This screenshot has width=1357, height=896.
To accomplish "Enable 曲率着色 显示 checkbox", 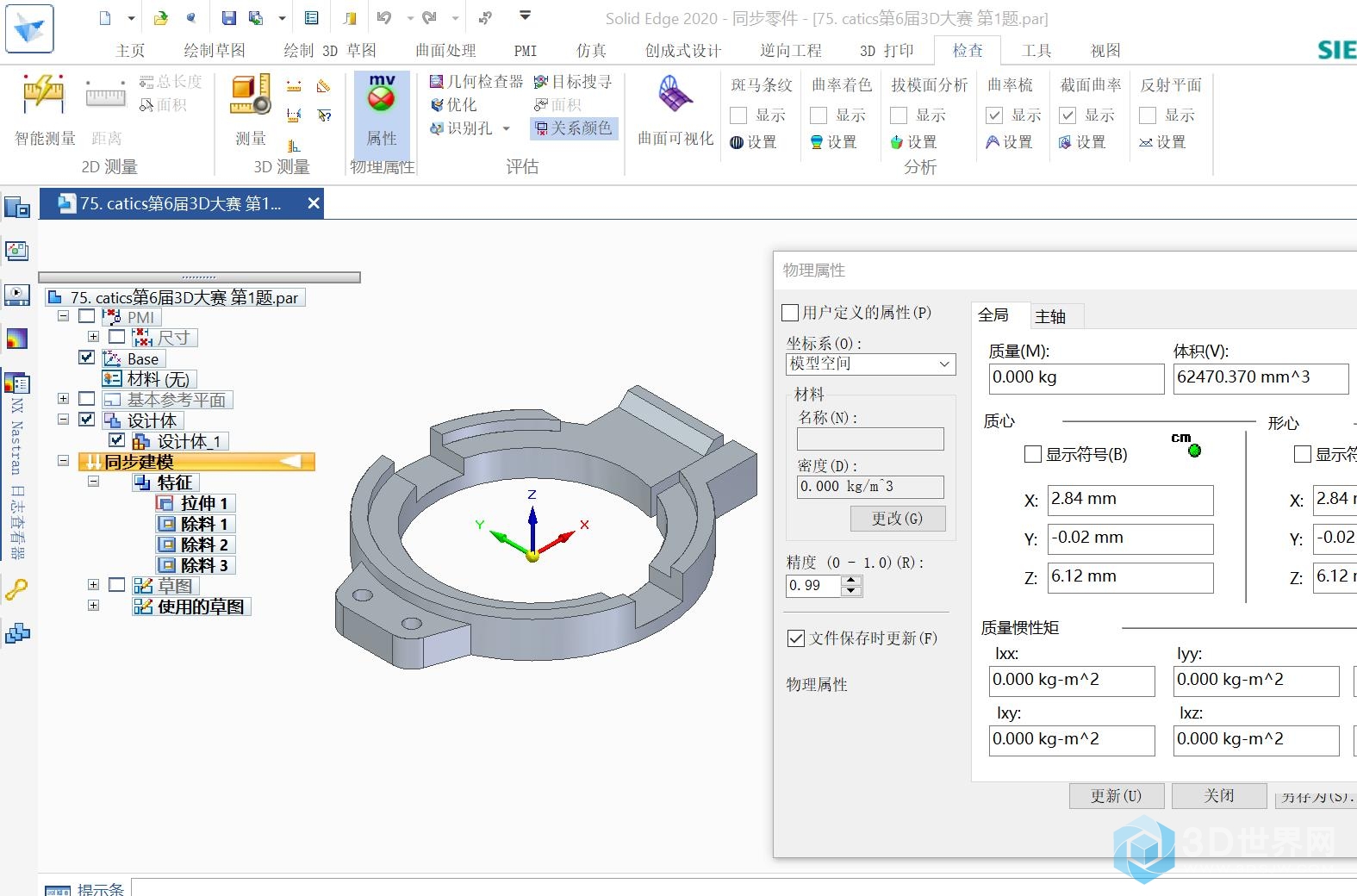I will coord(819,115).
